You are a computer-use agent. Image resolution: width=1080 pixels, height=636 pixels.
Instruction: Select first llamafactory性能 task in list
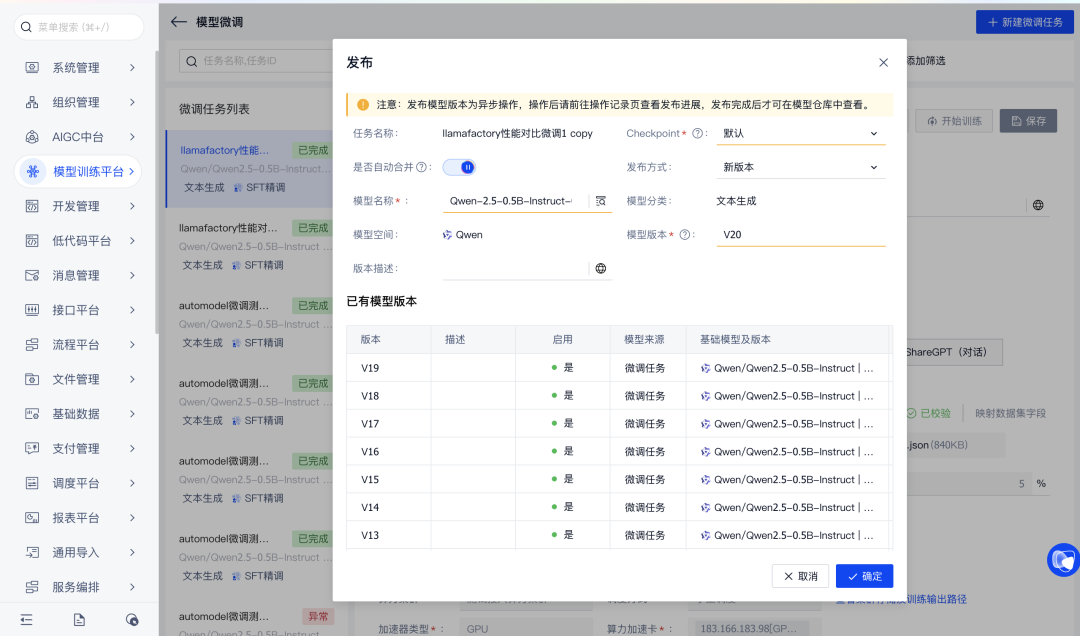pyautogui.click(x=250, y=169)
